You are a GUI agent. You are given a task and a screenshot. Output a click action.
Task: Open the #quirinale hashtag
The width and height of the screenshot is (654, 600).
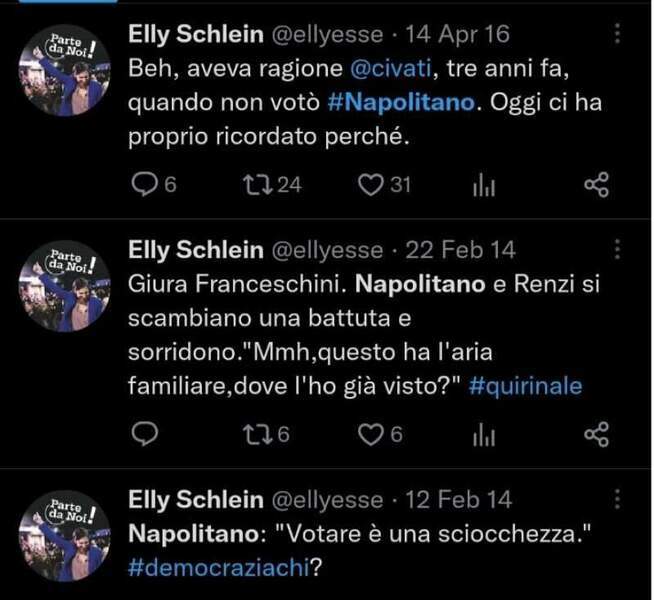(x=524, y=386)
